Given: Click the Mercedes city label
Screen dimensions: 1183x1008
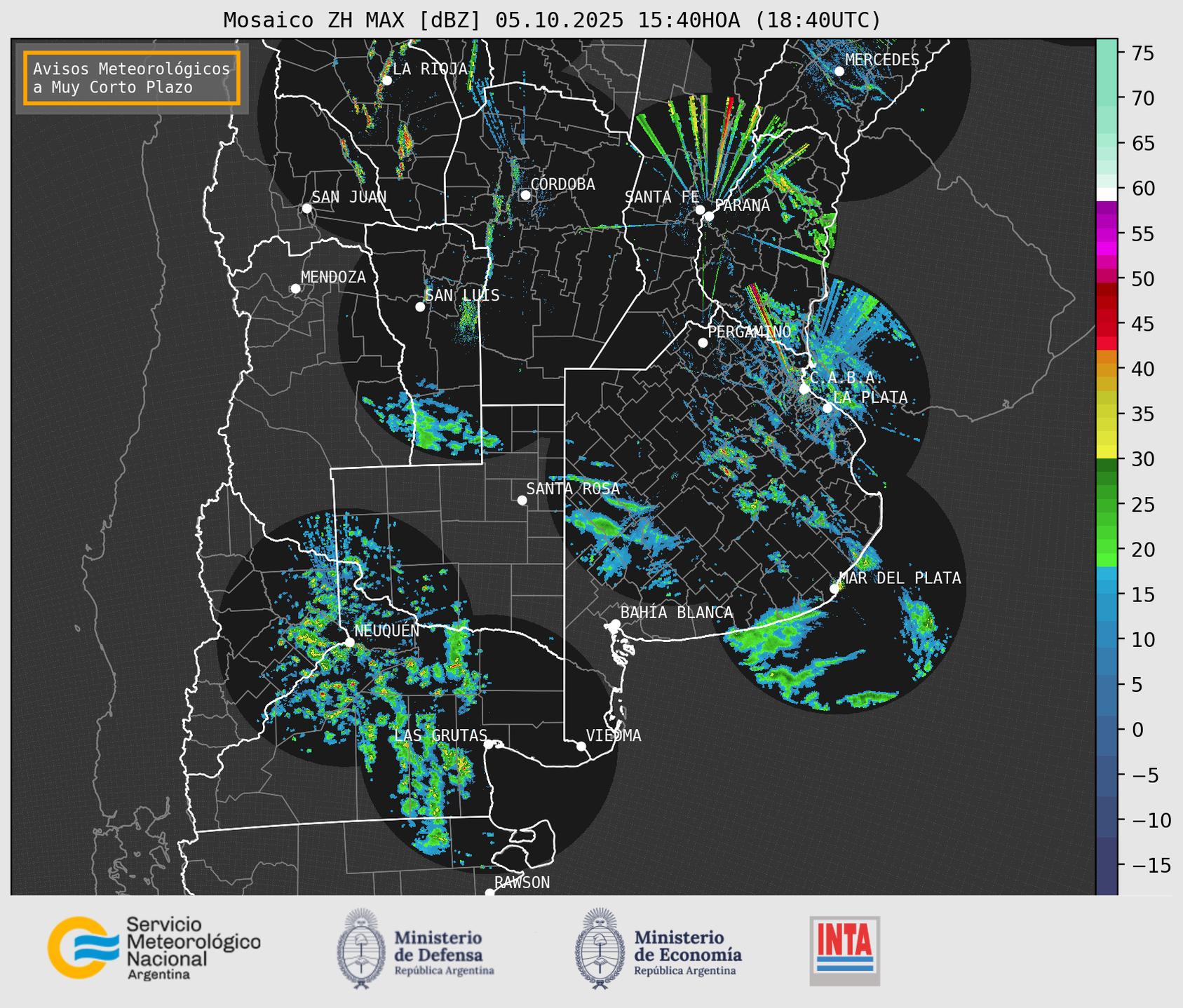Looking at the screenshot, I should pos(882,60).
